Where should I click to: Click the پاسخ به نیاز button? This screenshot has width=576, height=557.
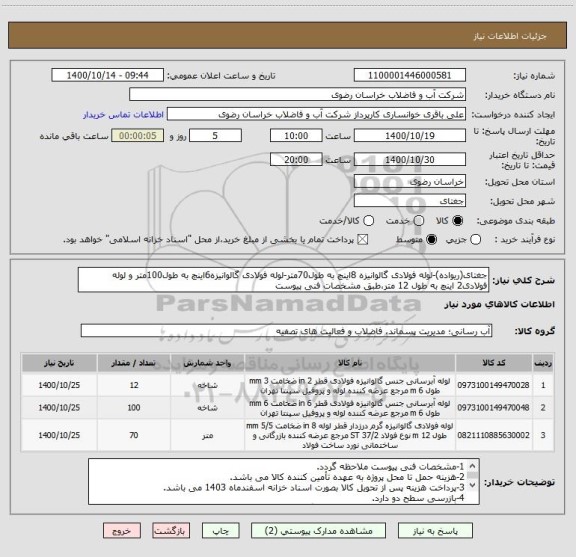[x=435, y=531]
